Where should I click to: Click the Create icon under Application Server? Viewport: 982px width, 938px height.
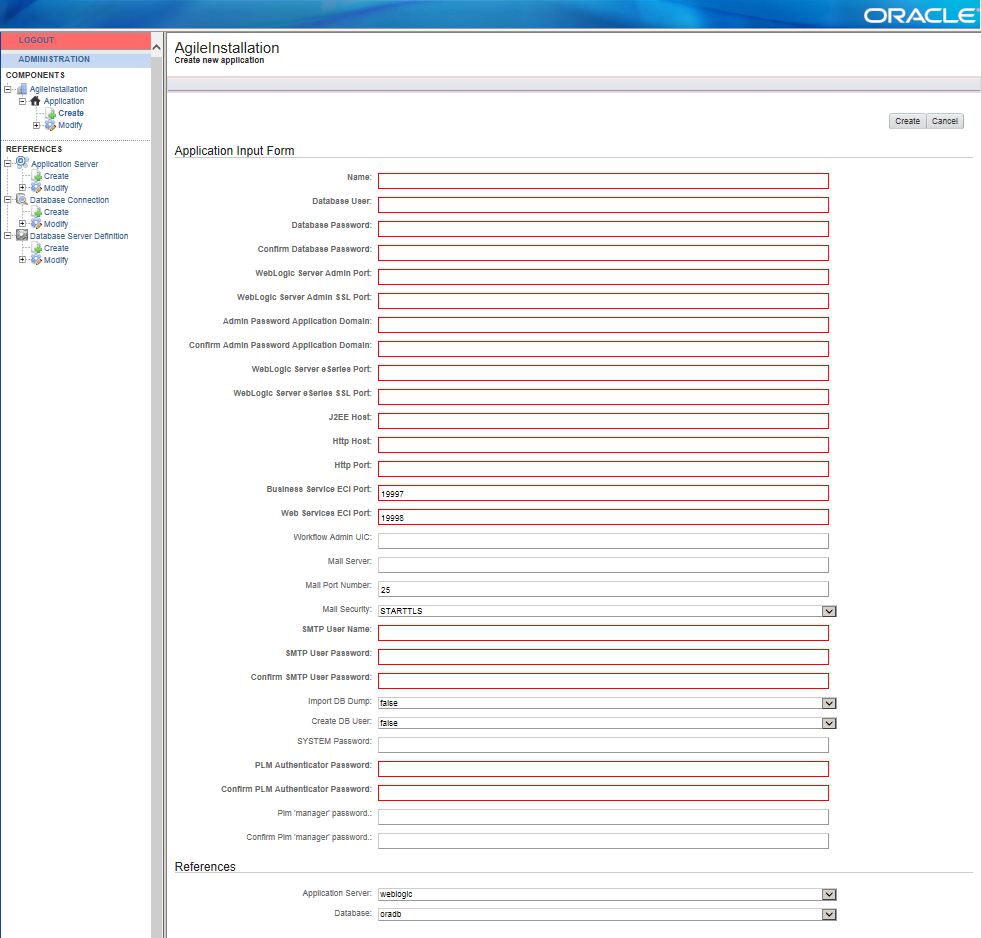coord(37,177)
